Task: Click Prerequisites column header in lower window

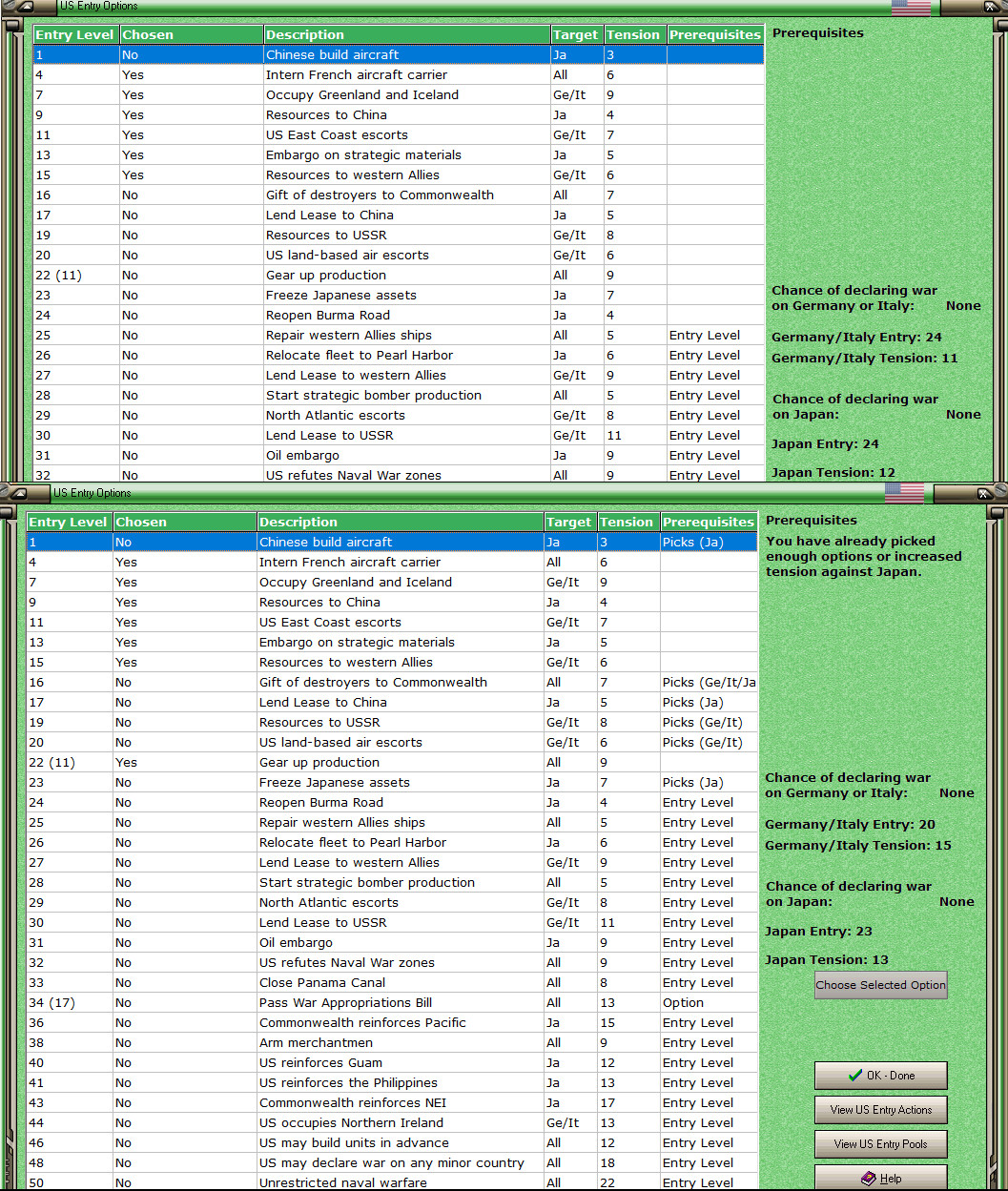Action: click(709, 522)
